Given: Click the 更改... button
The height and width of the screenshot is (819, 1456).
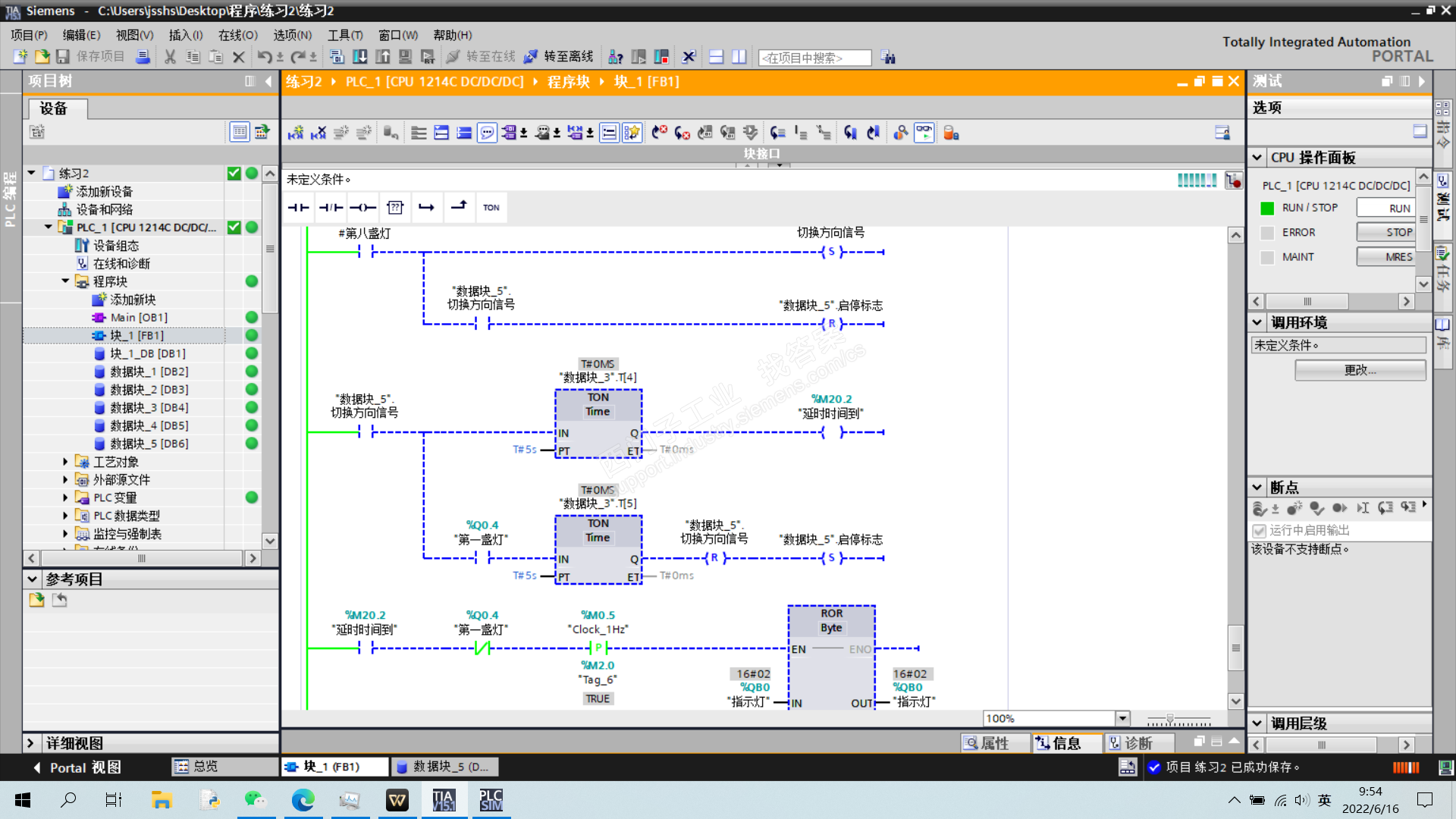Looking at the screenshot, I should coord(1360,370).
